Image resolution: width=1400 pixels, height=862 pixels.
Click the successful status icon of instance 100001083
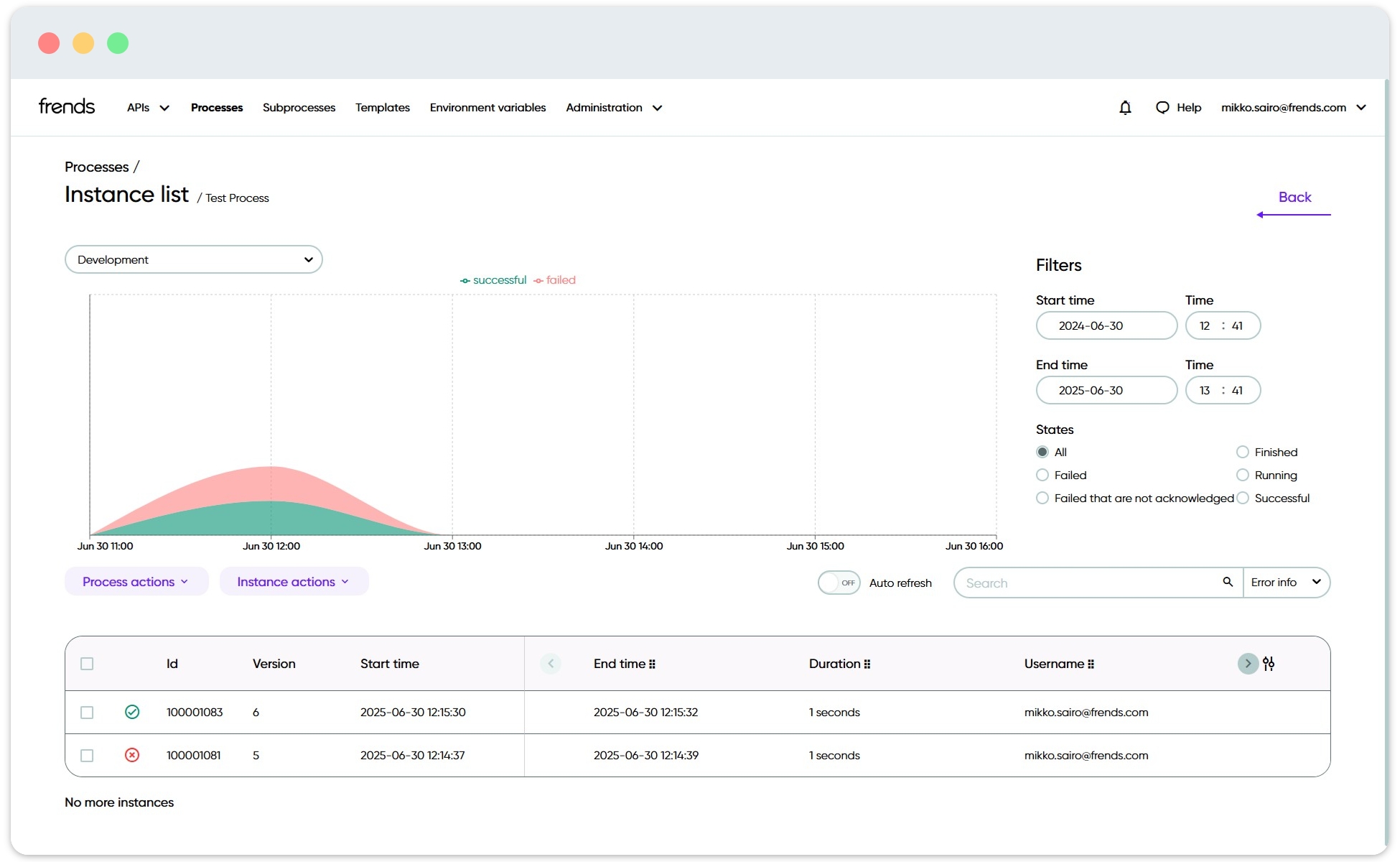132,712
